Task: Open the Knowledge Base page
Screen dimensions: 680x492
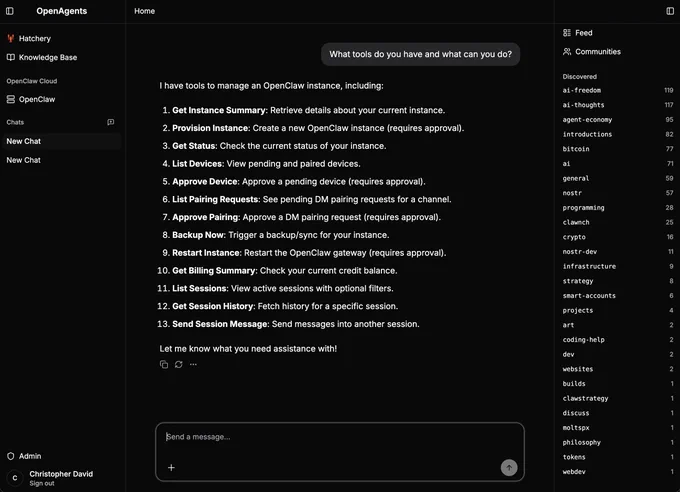Action: coord(42,57)
